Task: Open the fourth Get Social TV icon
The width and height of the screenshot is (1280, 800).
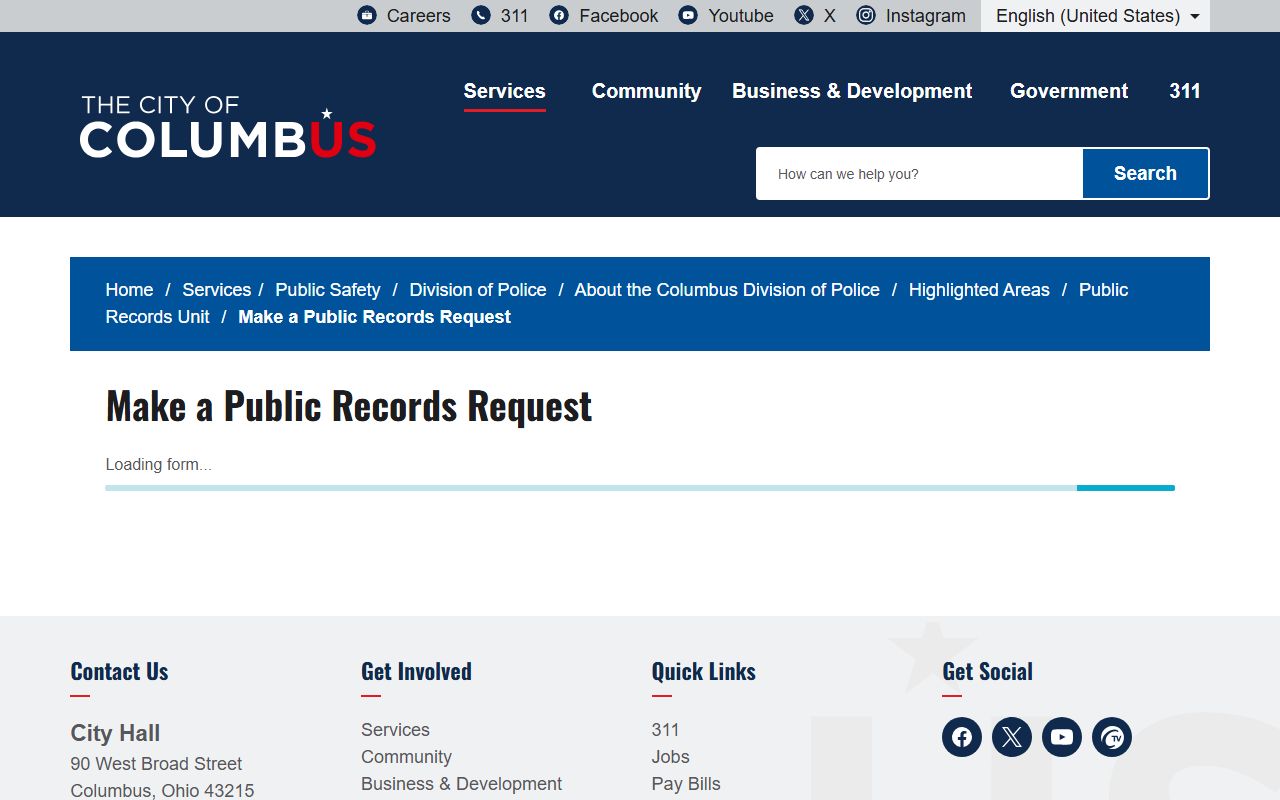Action: pyautogui.click(x=1112, y=737)
